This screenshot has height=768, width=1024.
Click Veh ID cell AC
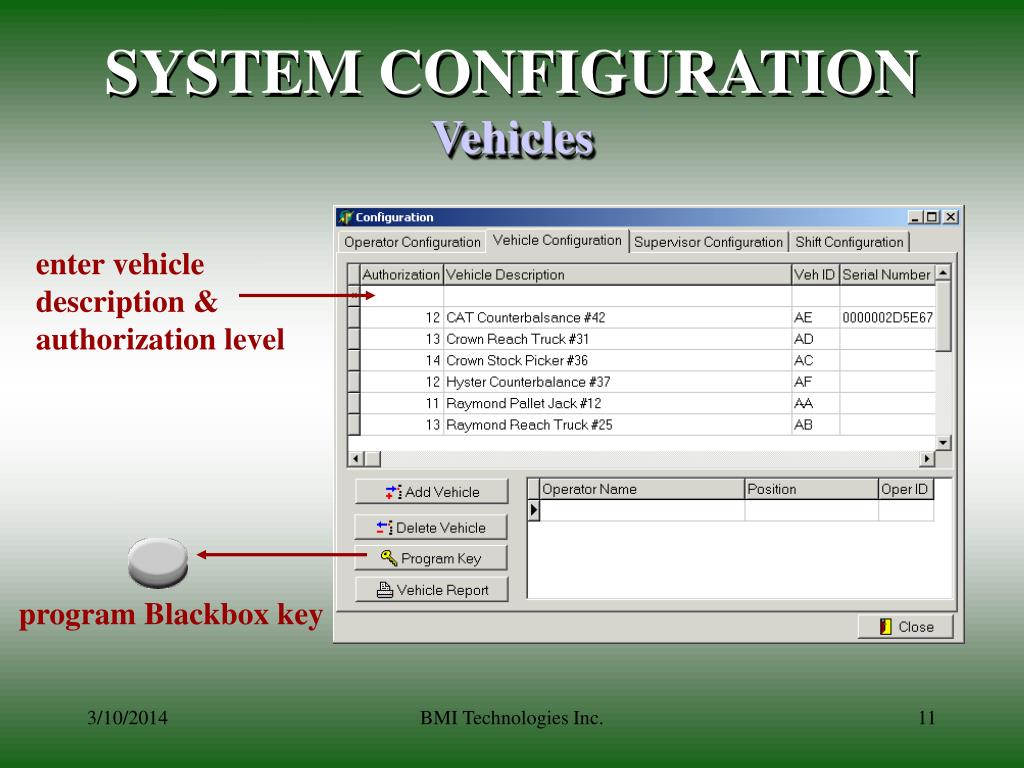(x=816, y=360)
